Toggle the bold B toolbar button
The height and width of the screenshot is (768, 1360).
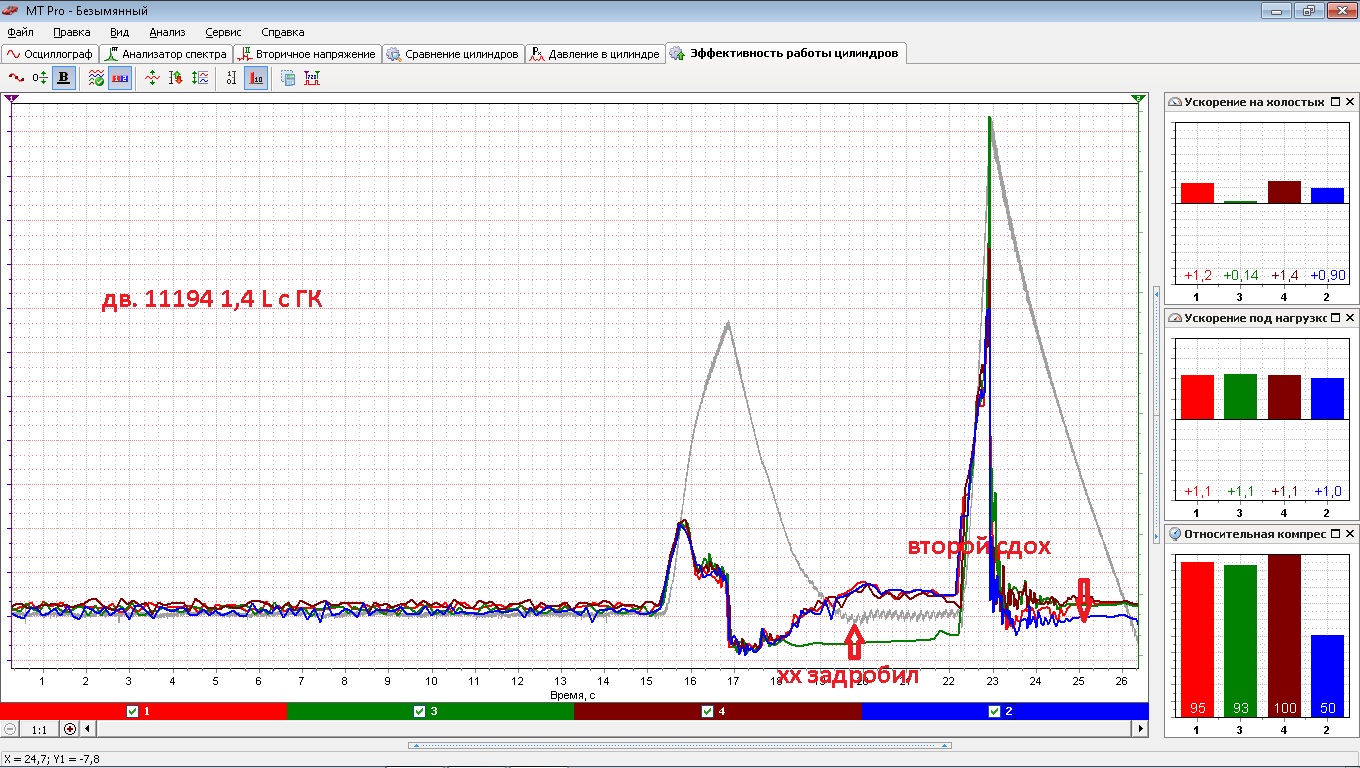(63, 77)
